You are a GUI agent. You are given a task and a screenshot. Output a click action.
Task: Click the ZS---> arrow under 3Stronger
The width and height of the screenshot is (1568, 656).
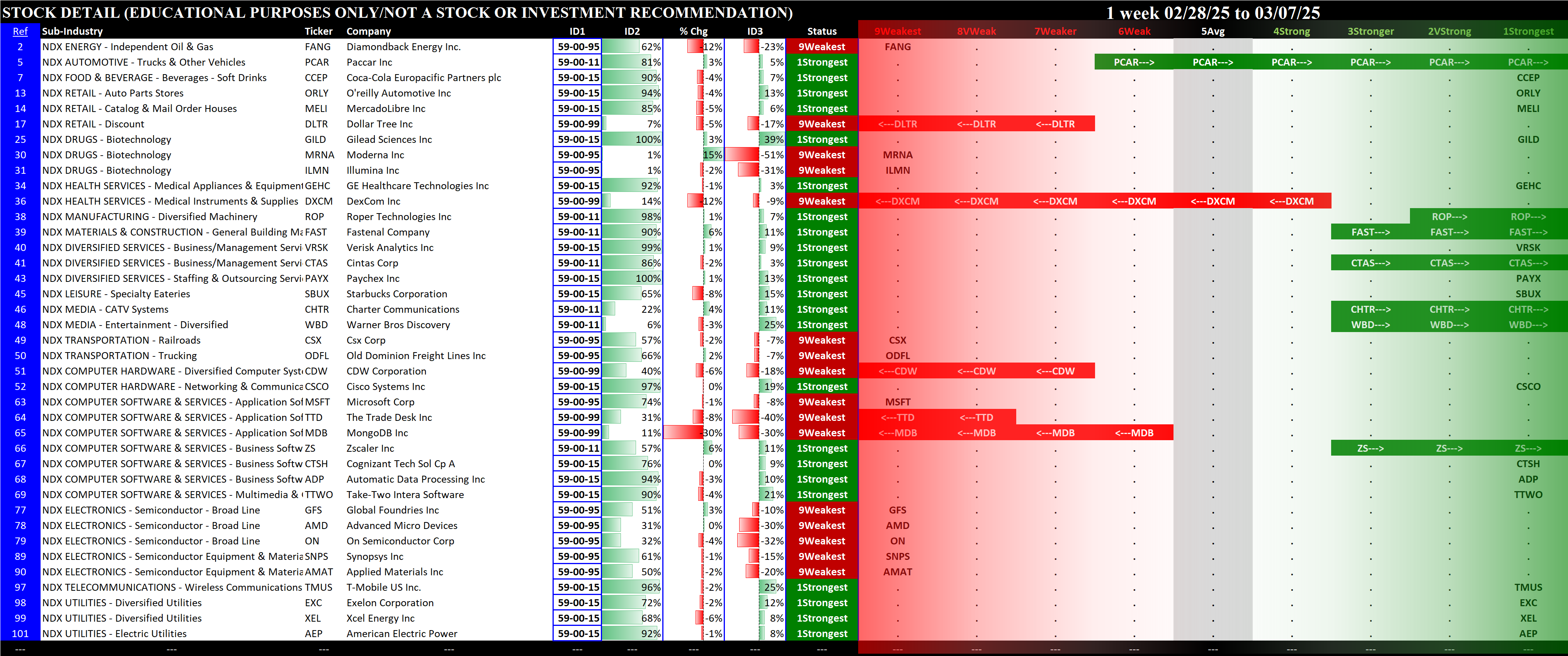1370,448
